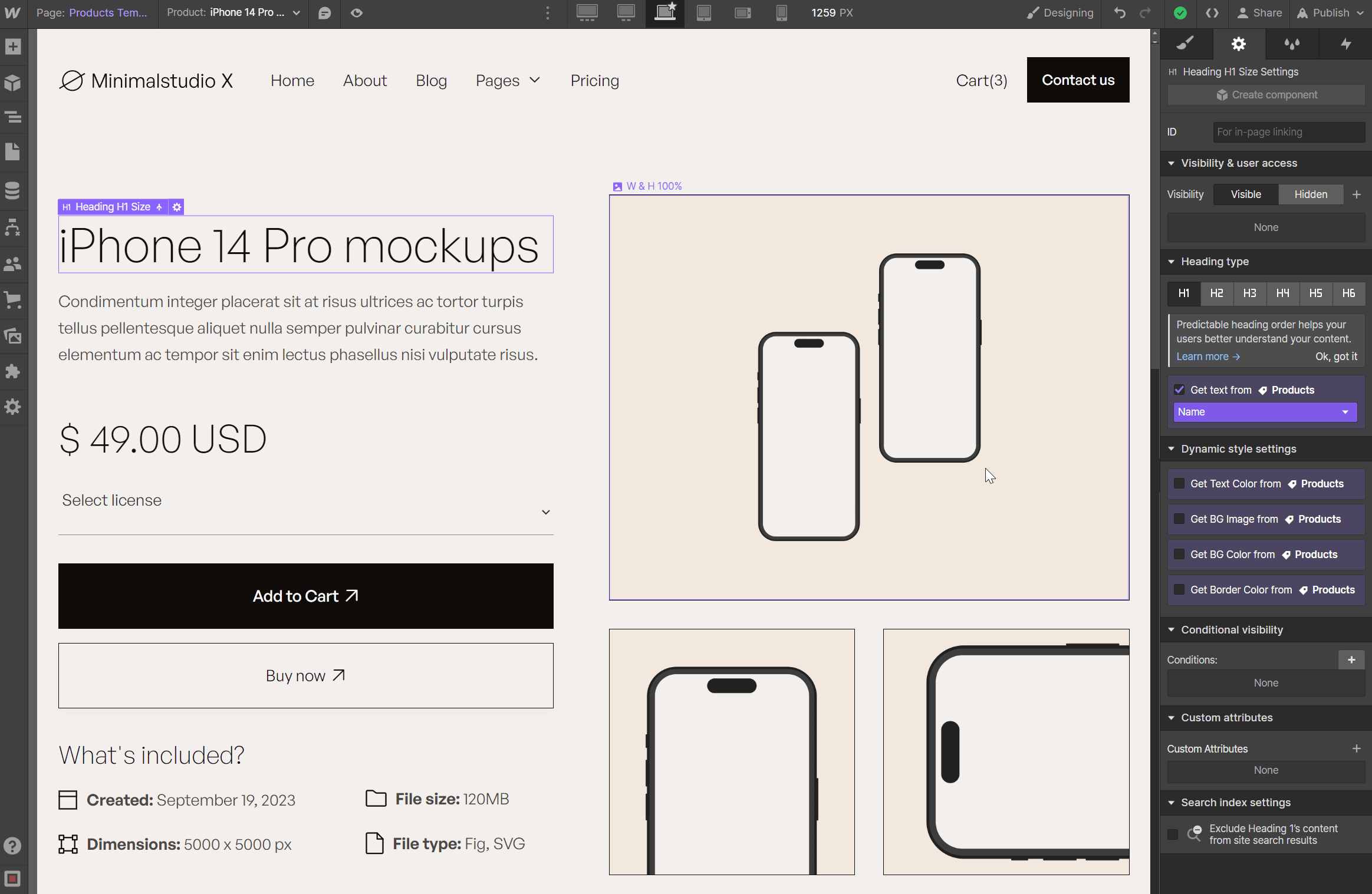The height and width of the screenshot is (894, 1372).
Task: Click the Create component button
Action: tap(1265, 94)
